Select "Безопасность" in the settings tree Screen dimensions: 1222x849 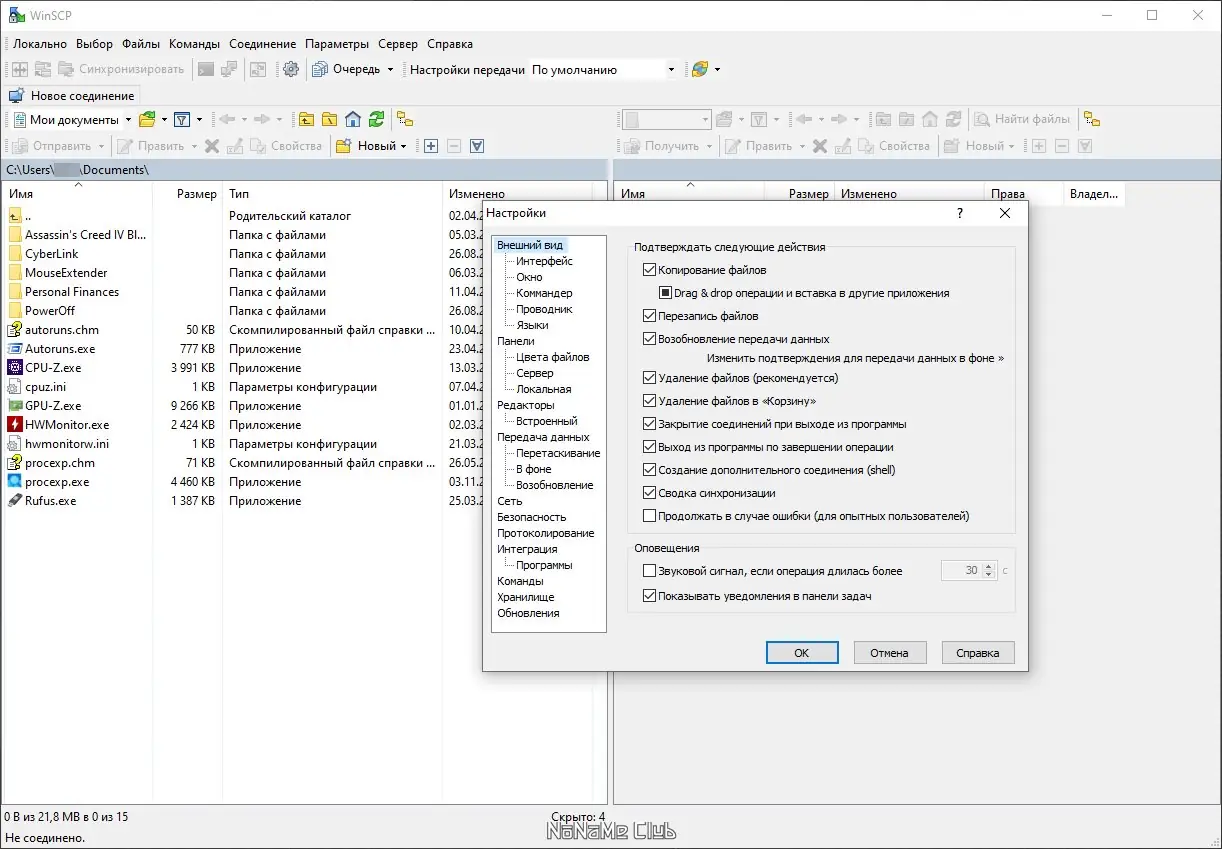(x=531, y=517)
